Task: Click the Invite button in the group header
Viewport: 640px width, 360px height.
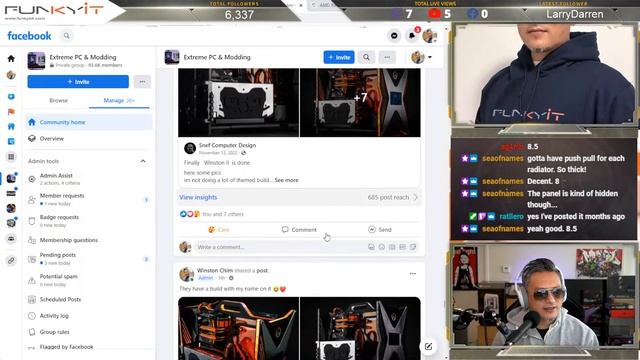Action: 339,57
